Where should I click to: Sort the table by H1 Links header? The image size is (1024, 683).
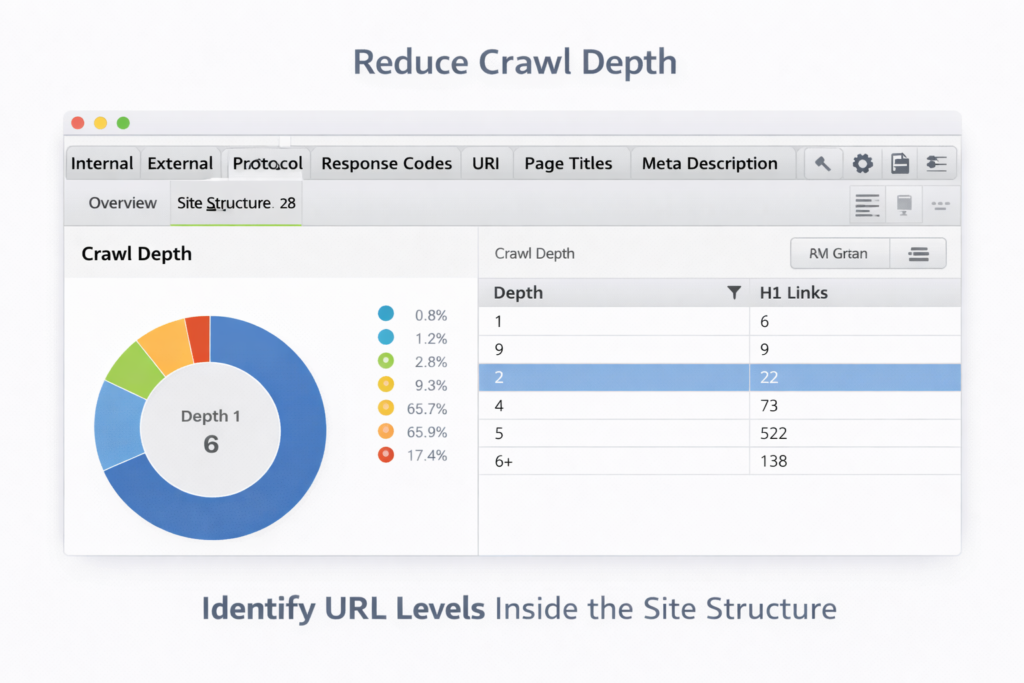coord(790,292)
